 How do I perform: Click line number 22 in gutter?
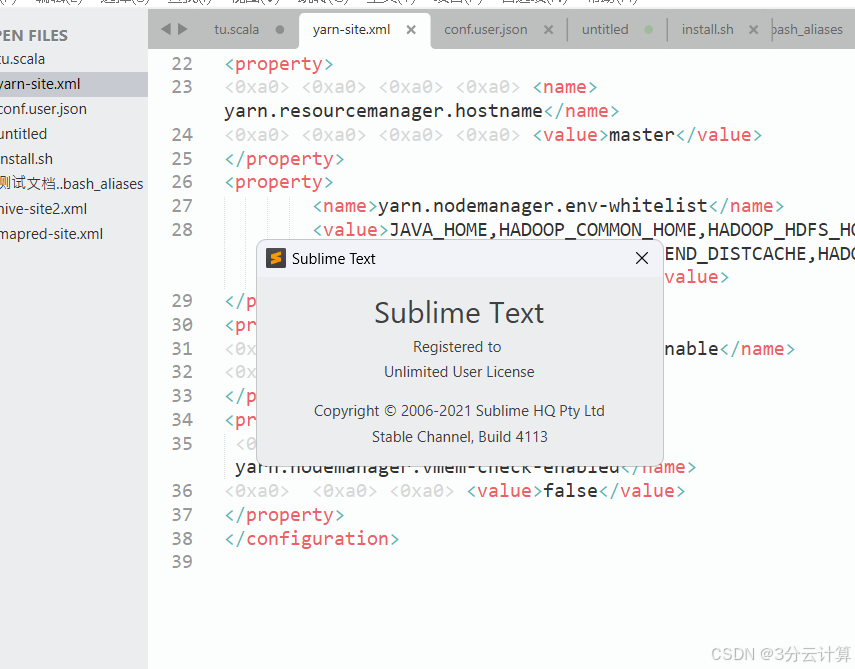[x=182, y=64]
